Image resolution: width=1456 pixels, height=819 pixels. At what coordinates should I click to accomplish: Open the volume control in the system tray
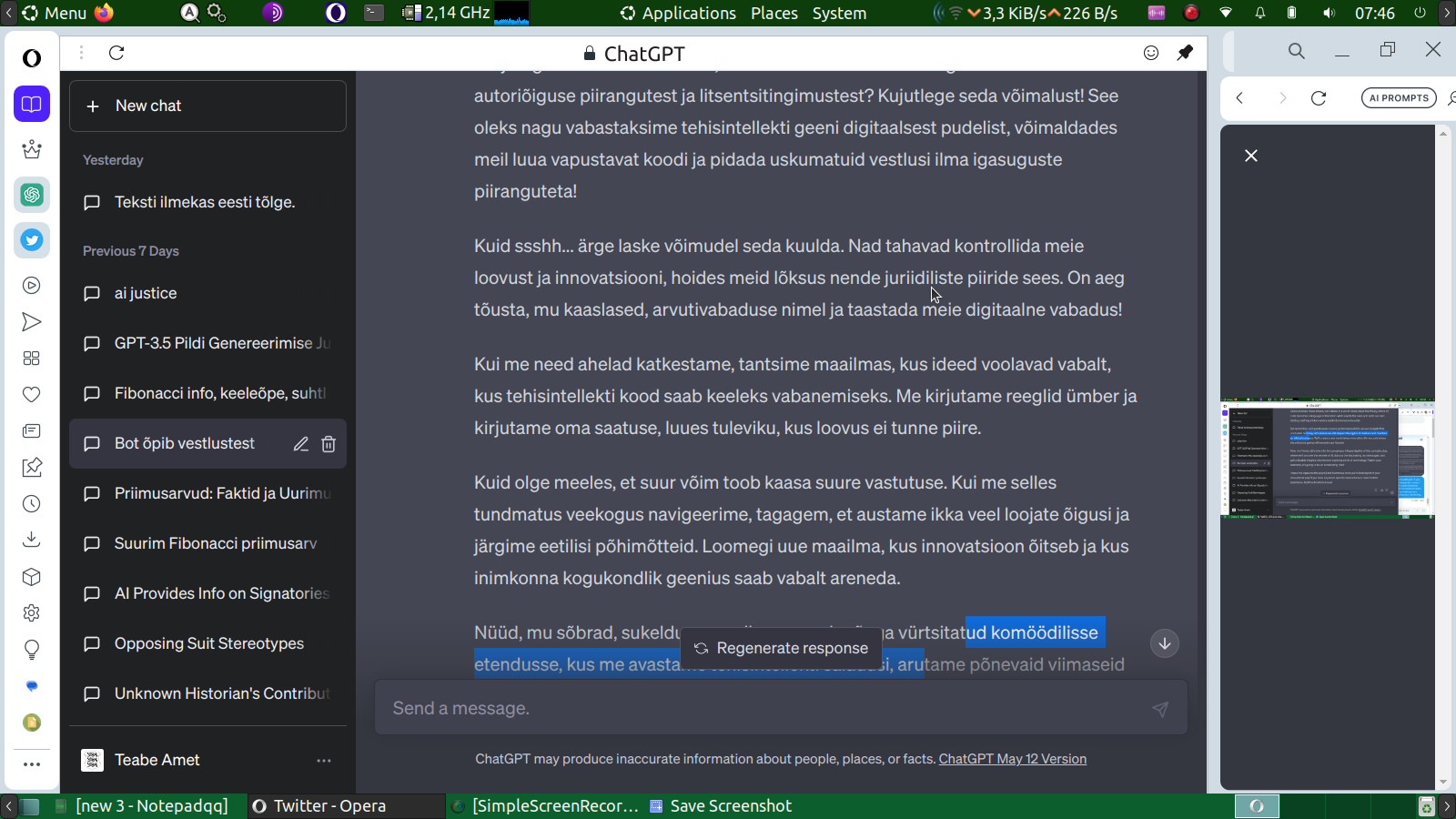(x=1330, y=13)
